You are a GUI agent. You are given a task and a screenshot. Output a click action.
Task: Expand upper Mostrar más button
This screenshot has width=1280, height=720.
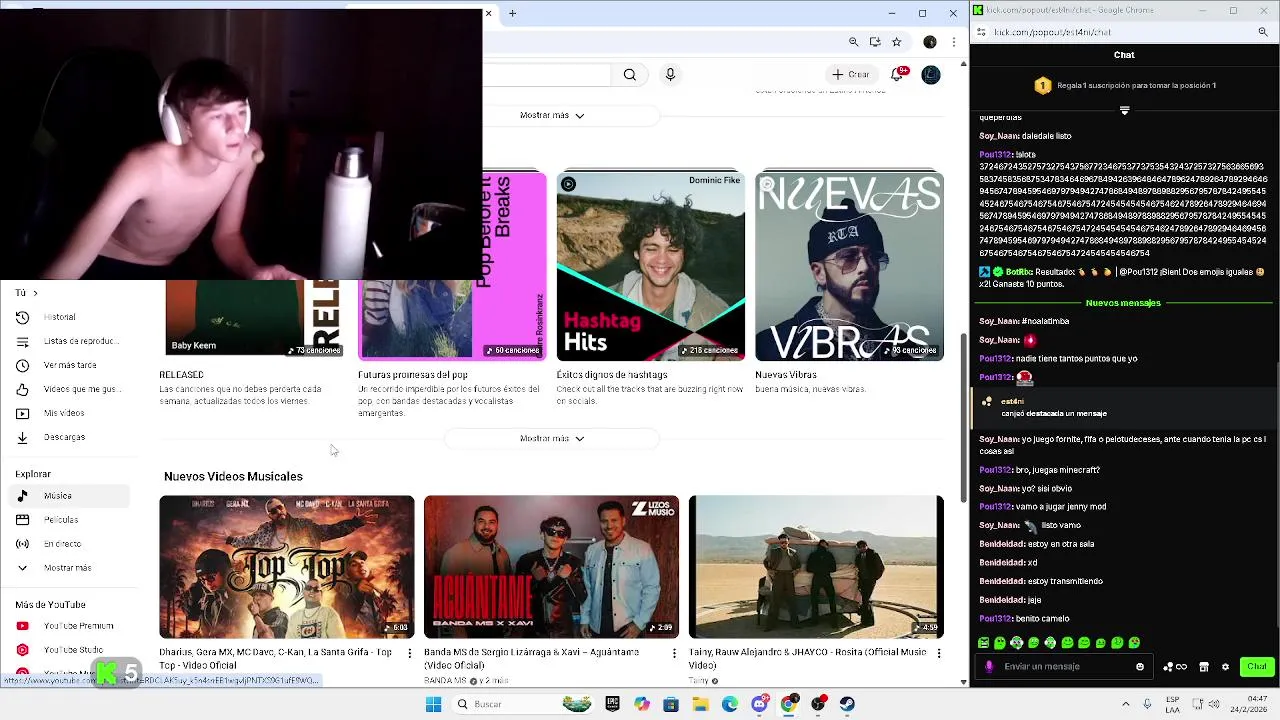tap(552, 115)
